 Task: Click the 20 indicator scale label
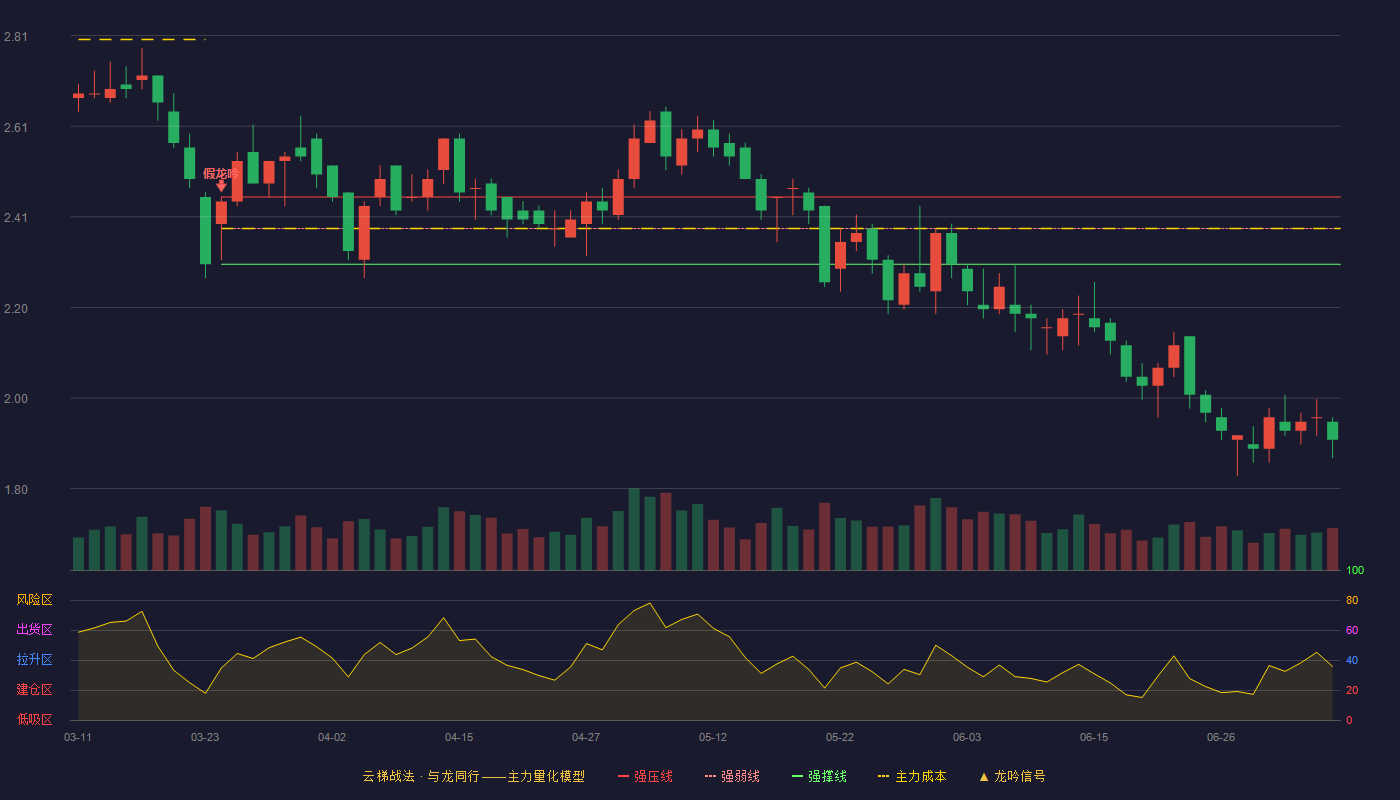1352,690
